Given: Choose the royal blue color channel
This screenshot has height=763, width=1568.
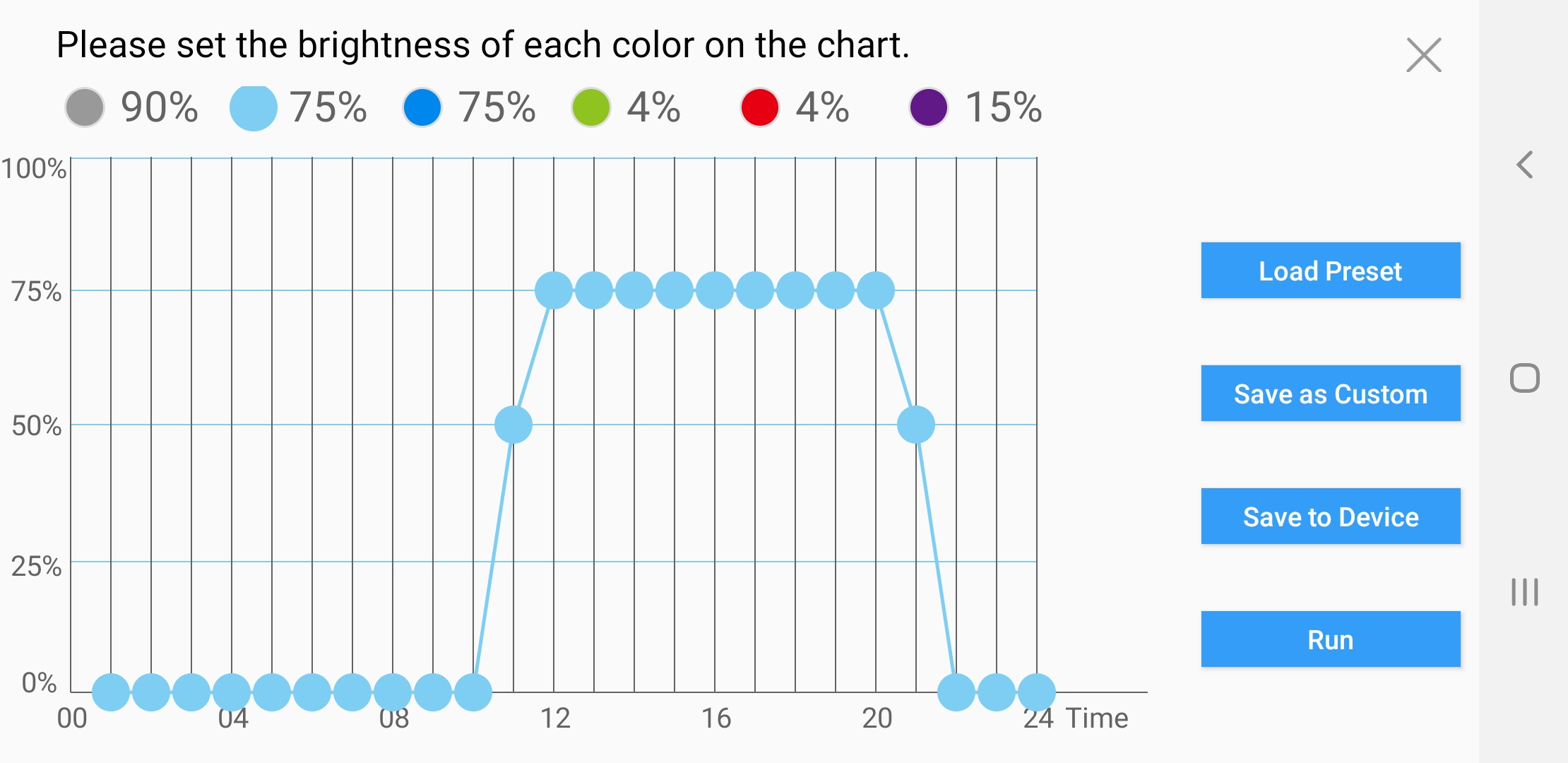Looking at the screenshot, I should 422,107.
